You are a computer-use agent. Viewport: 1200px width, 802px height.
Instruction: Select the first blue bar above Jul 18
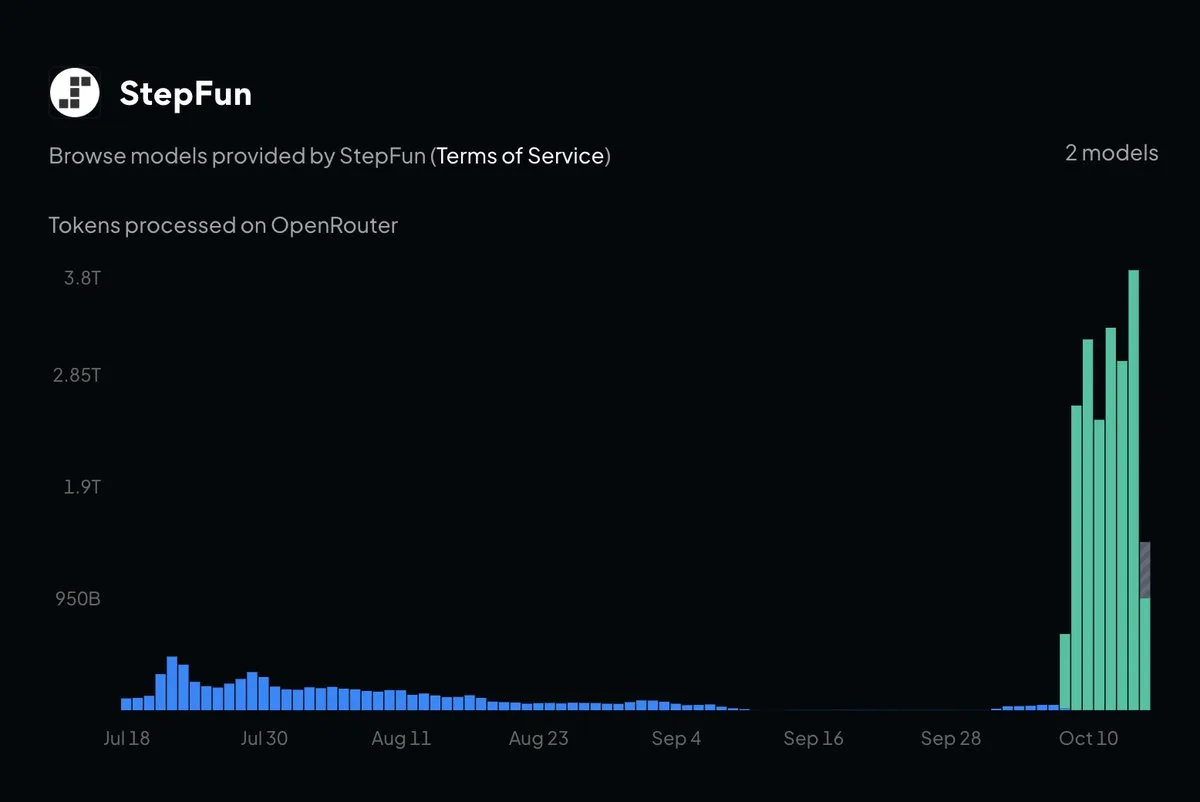(x=126, y=704)
